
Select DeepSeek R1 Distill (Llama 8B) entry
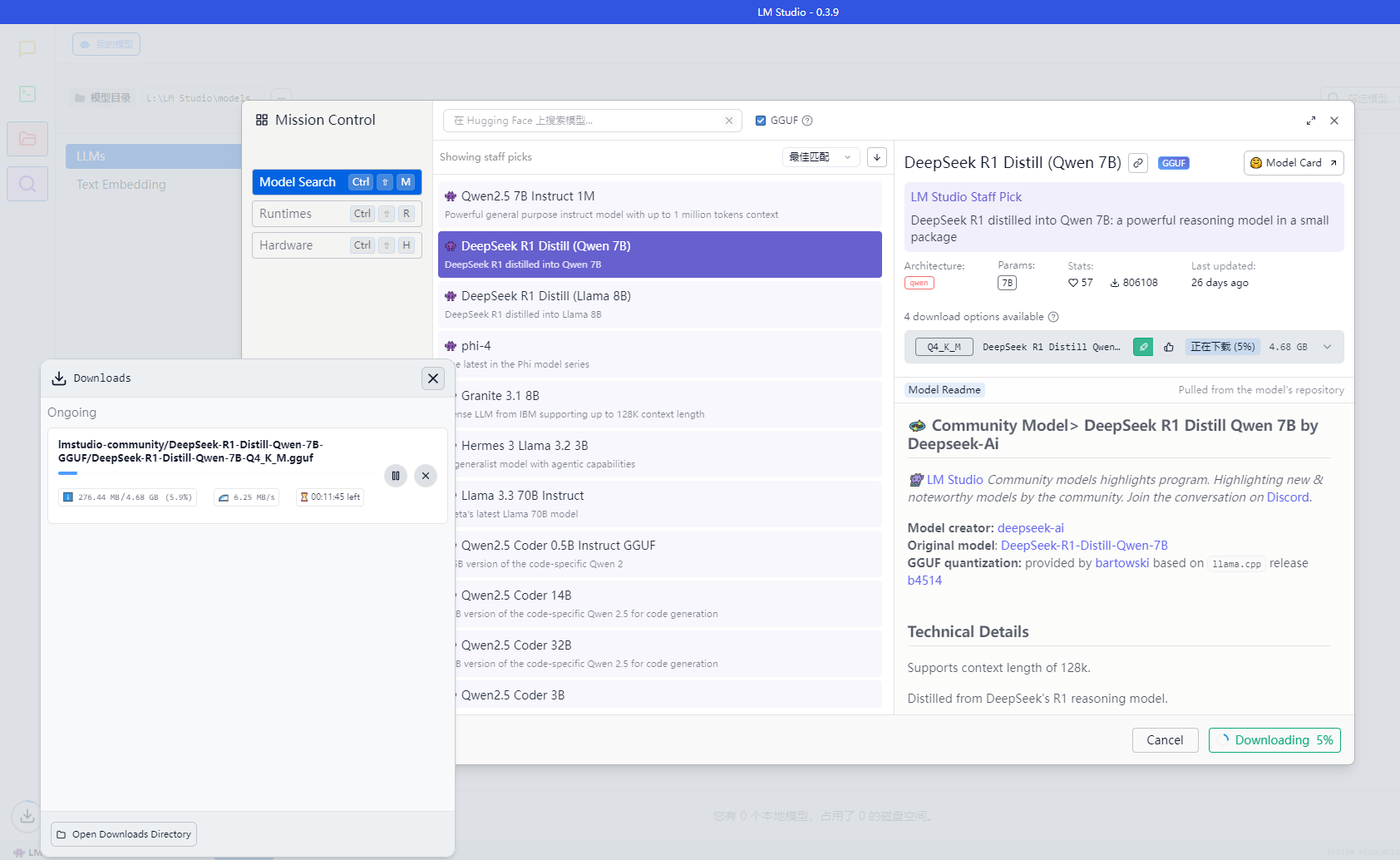coord(660,304)
